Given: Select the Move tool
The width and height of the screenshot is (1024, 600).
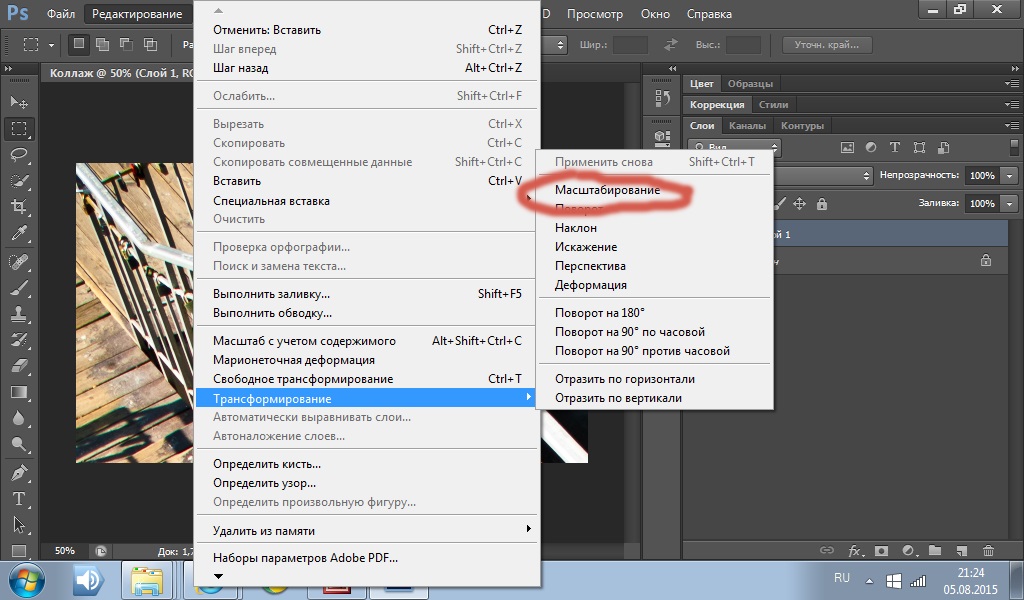Looking at the screenshot, I should coord(19,102).
